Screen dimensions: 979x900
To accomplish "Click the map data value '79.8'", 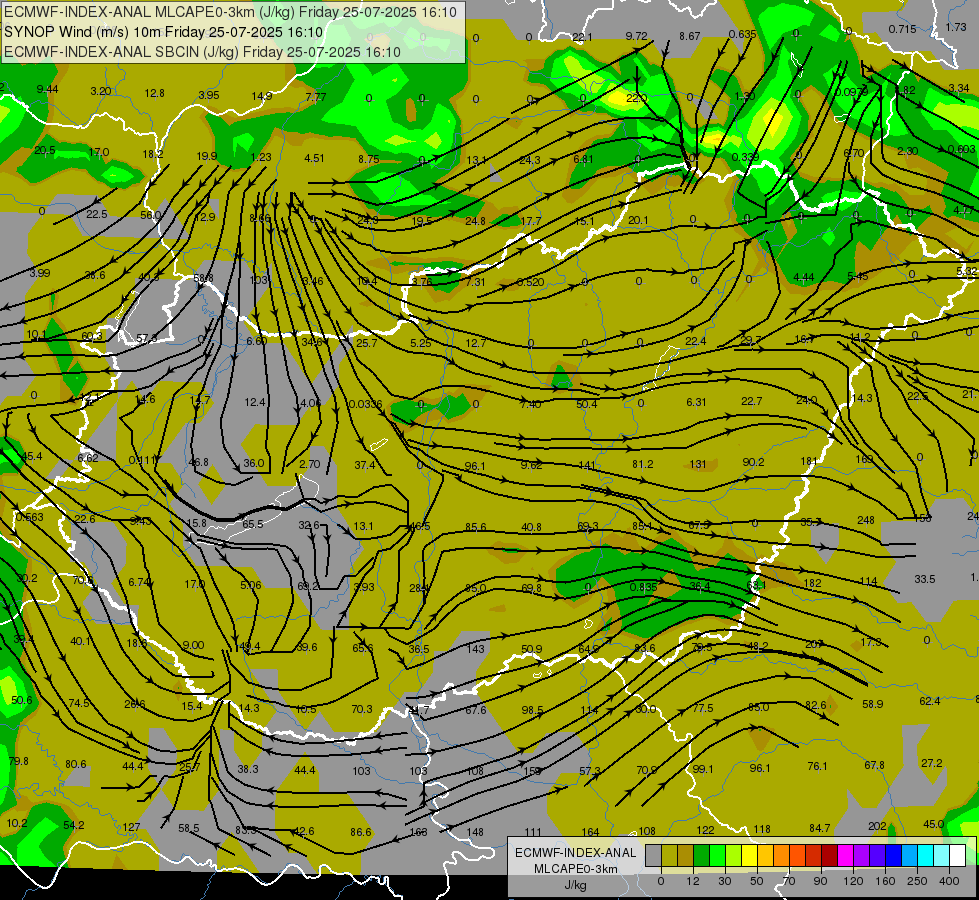I will tap(19, 761).
